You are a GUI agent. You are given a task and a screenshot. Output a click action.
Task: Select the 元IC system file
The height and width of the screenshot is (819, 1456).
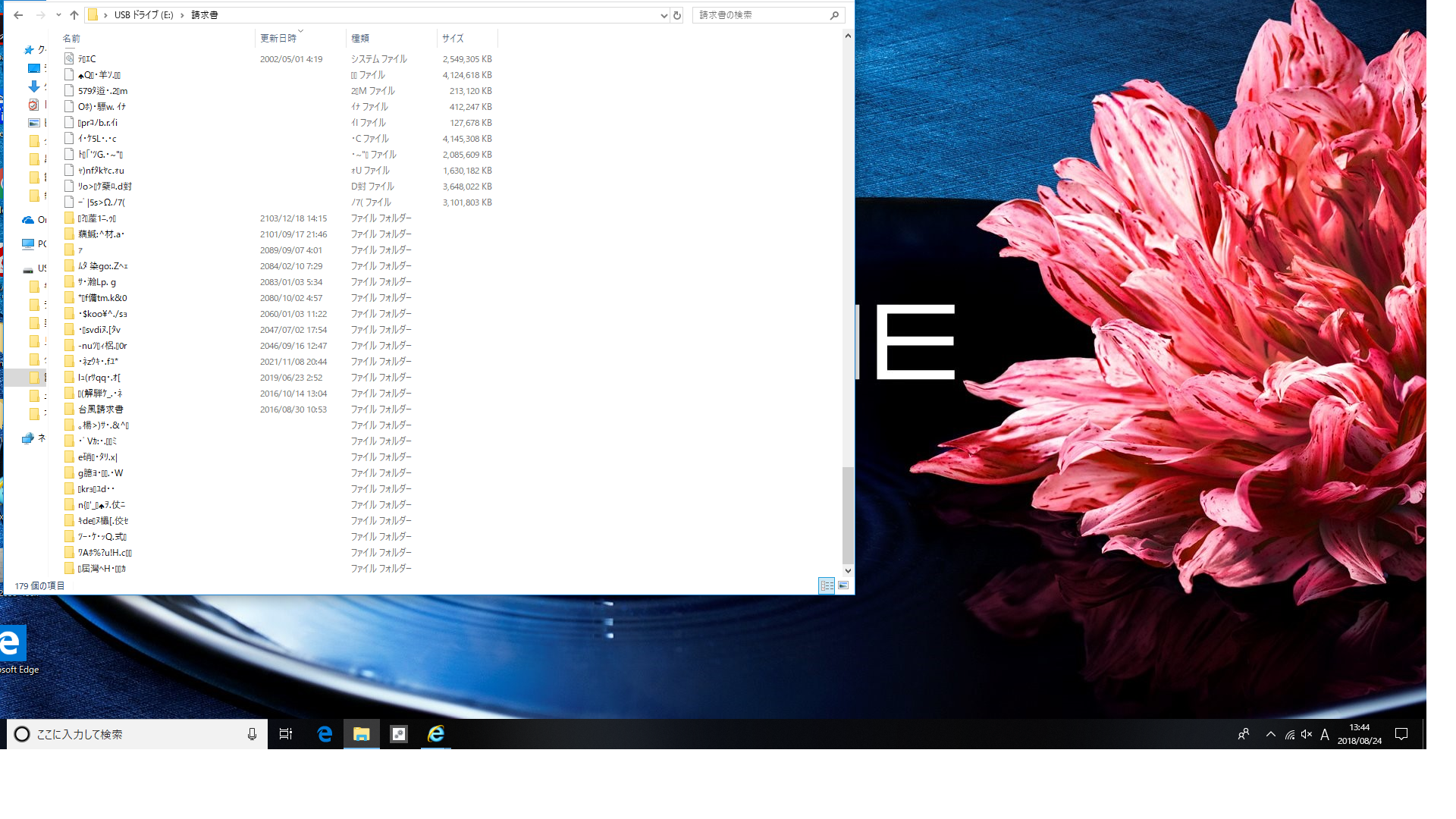[86, 59]
